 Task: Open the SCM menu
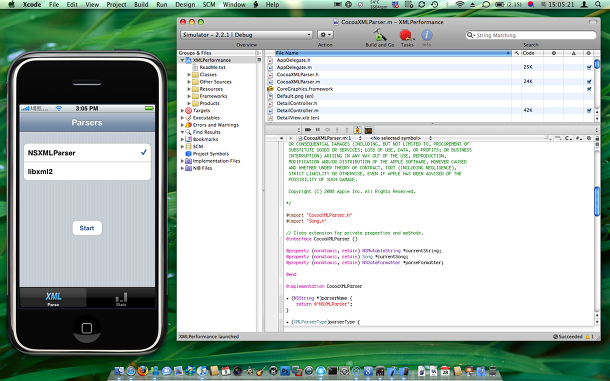tap(209, 5)
